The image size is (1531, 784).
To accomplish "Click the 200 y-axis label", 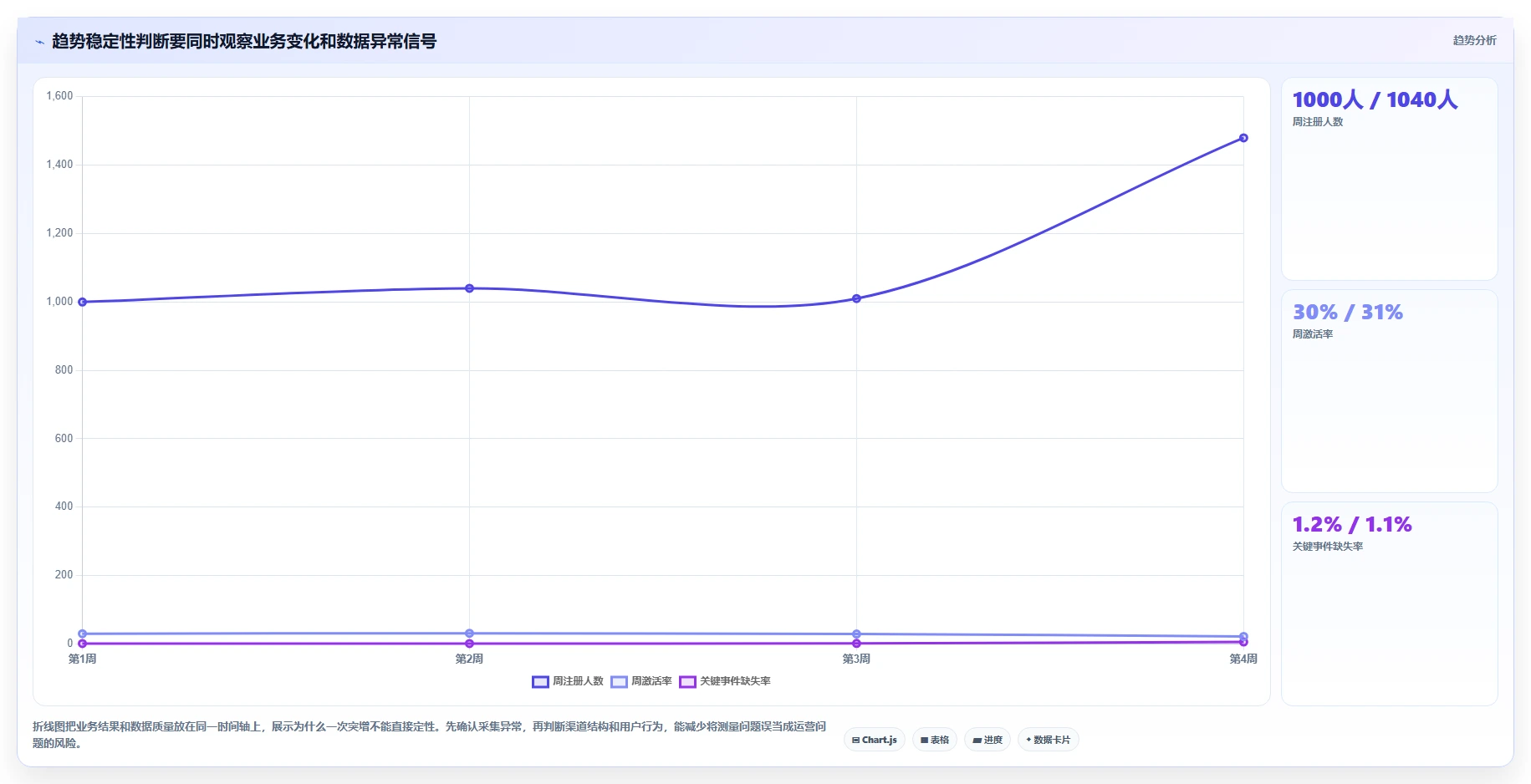I will [64, 575].
